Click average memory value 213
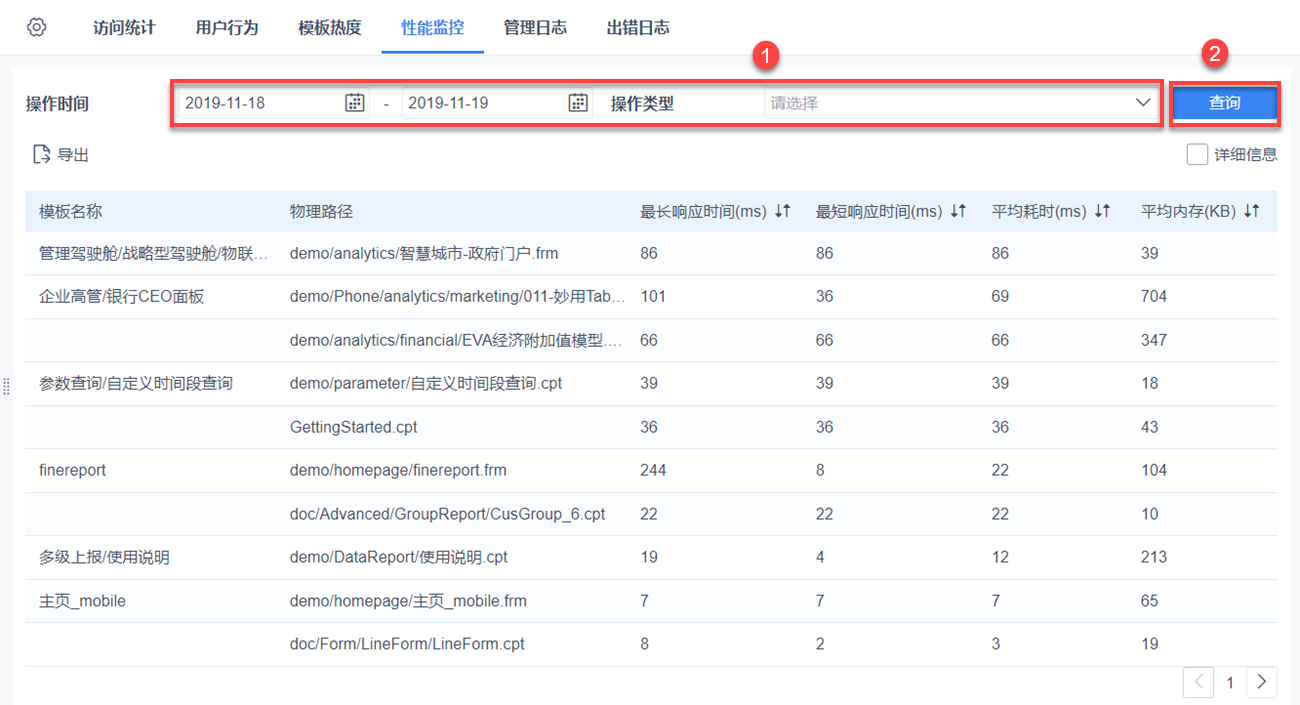 (x=1154, y=557)
